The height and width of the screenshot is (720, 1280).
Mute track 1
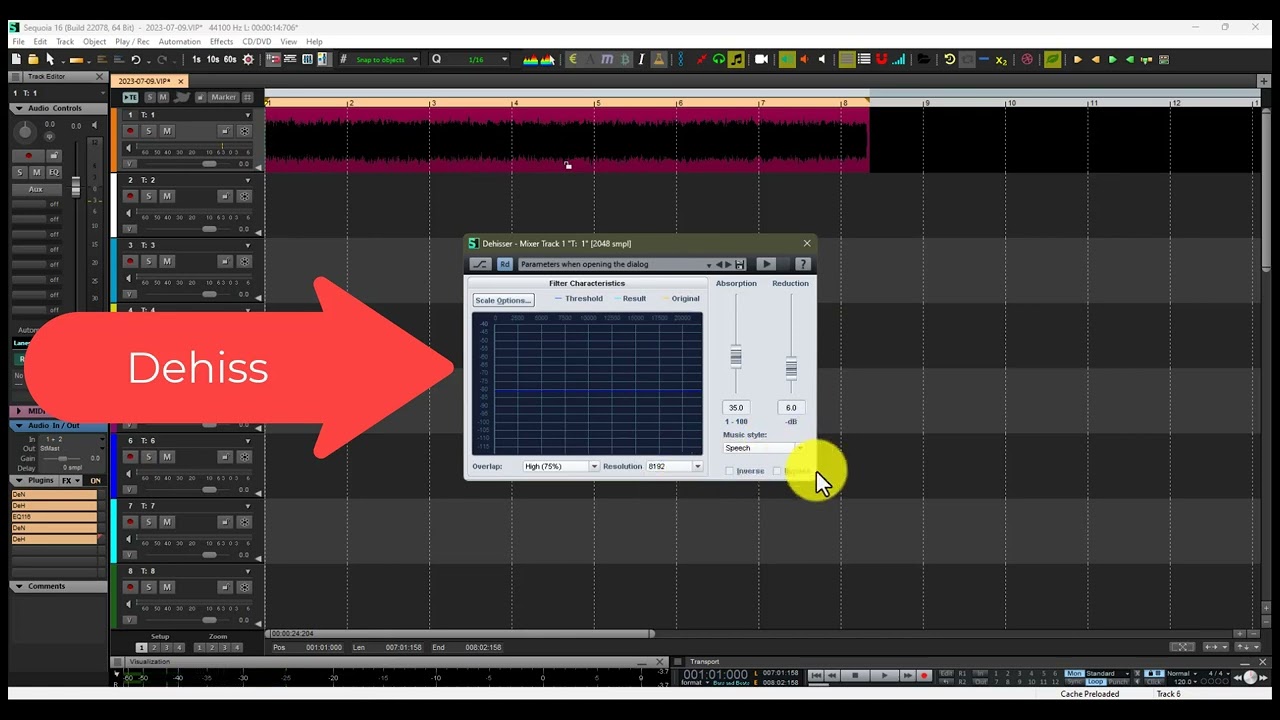click(x=167, y=131)
